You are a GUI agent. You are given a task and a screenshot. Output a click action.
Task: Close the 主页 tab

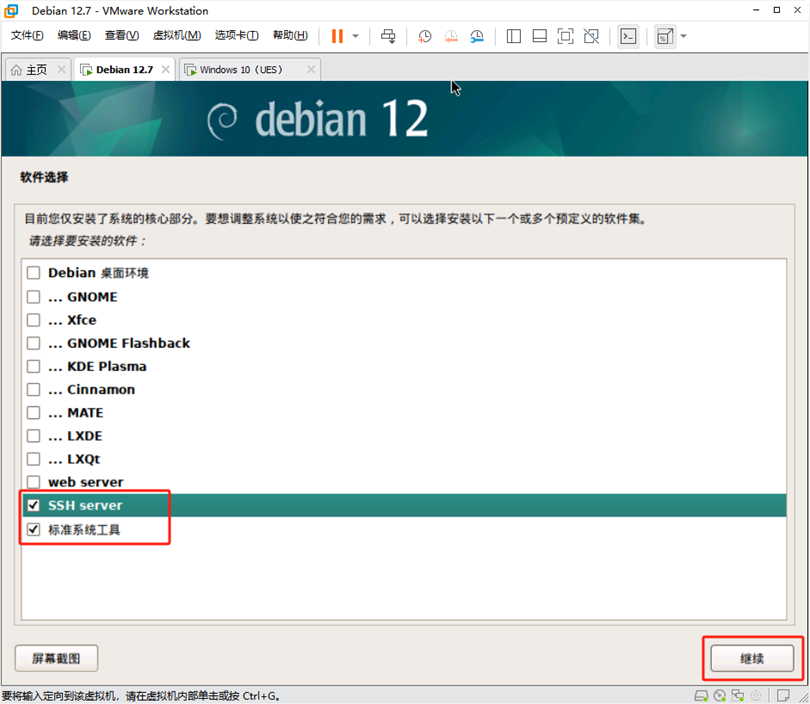click(x=61, y=69)
